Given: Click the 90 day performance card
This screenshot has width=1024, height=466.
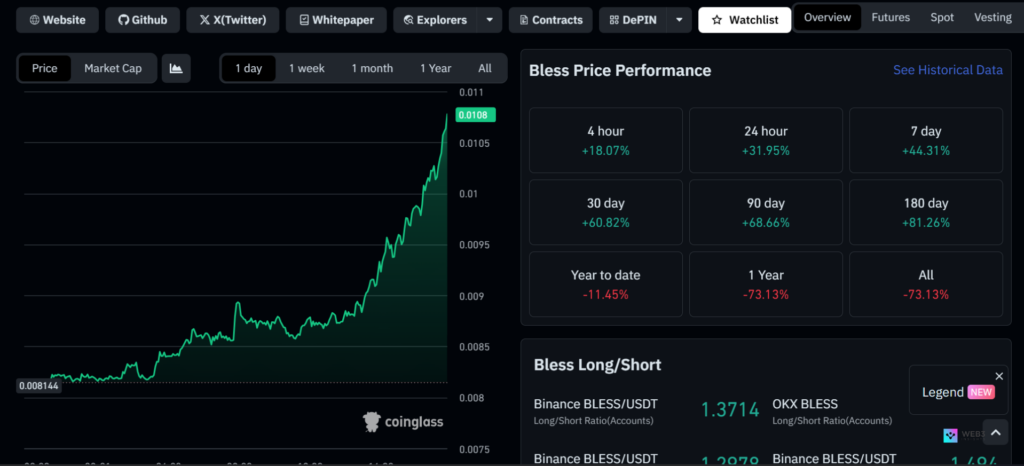Looking at the screenshot, I should coord(766,212).
